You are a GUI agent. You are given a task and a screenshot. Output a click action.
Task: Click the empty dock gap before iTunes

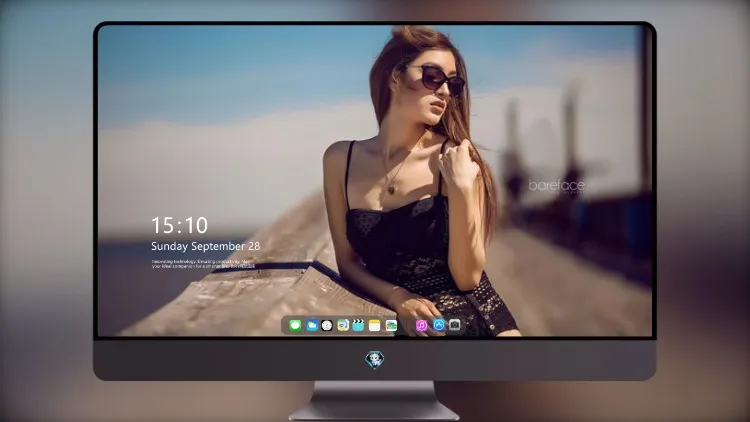tap(407, 325)
